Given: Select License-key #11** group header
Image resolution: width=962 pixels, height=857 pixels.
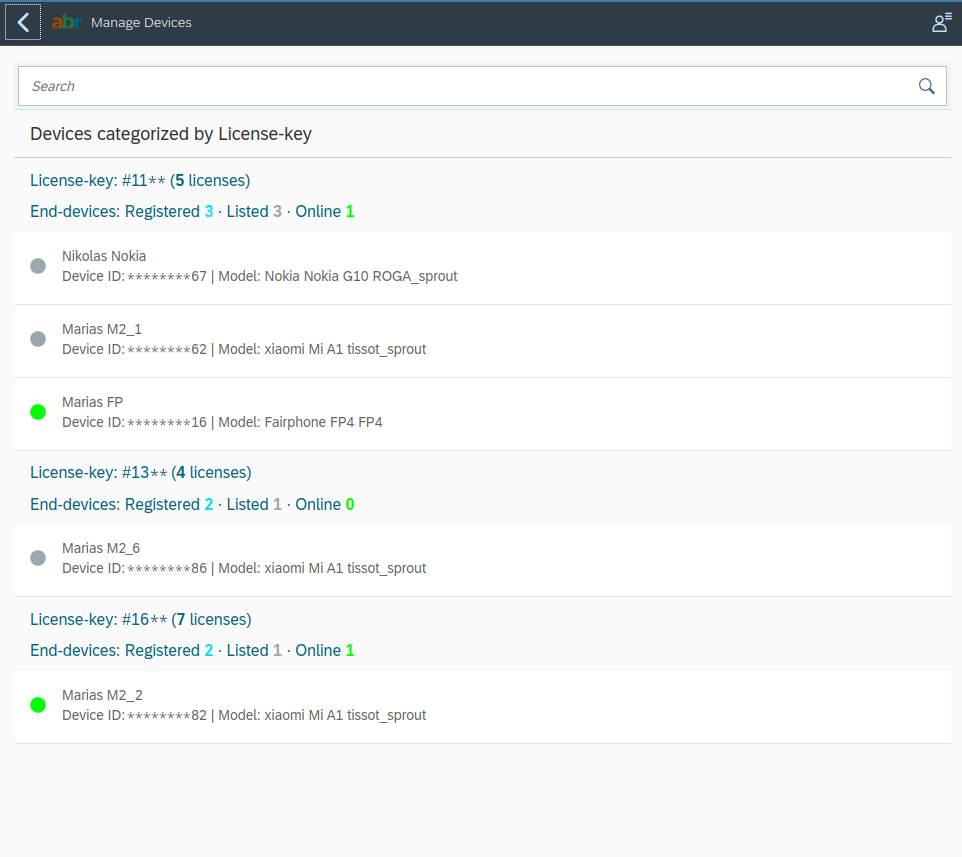Looking at the screenshot, I should pyautogui.click(x=140, y=181).
